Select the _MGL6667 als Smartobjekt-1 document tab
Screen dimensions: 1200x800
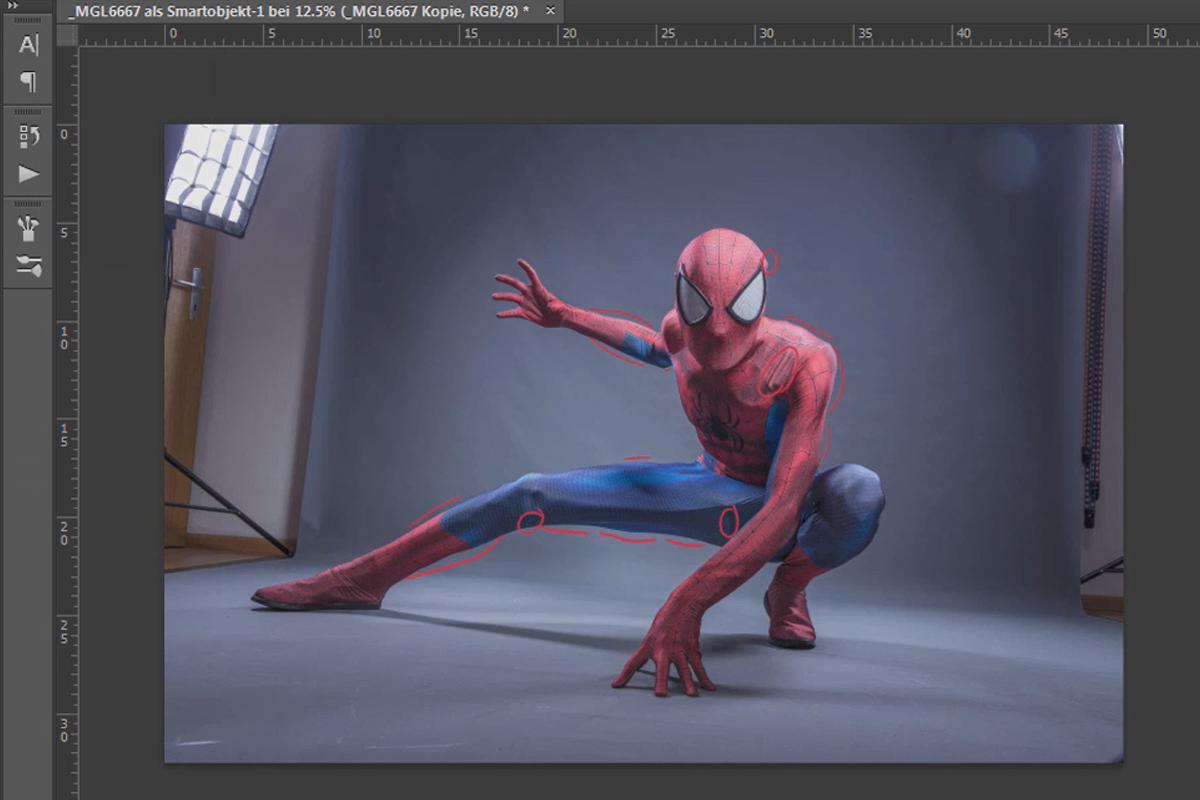pos(300,12)
